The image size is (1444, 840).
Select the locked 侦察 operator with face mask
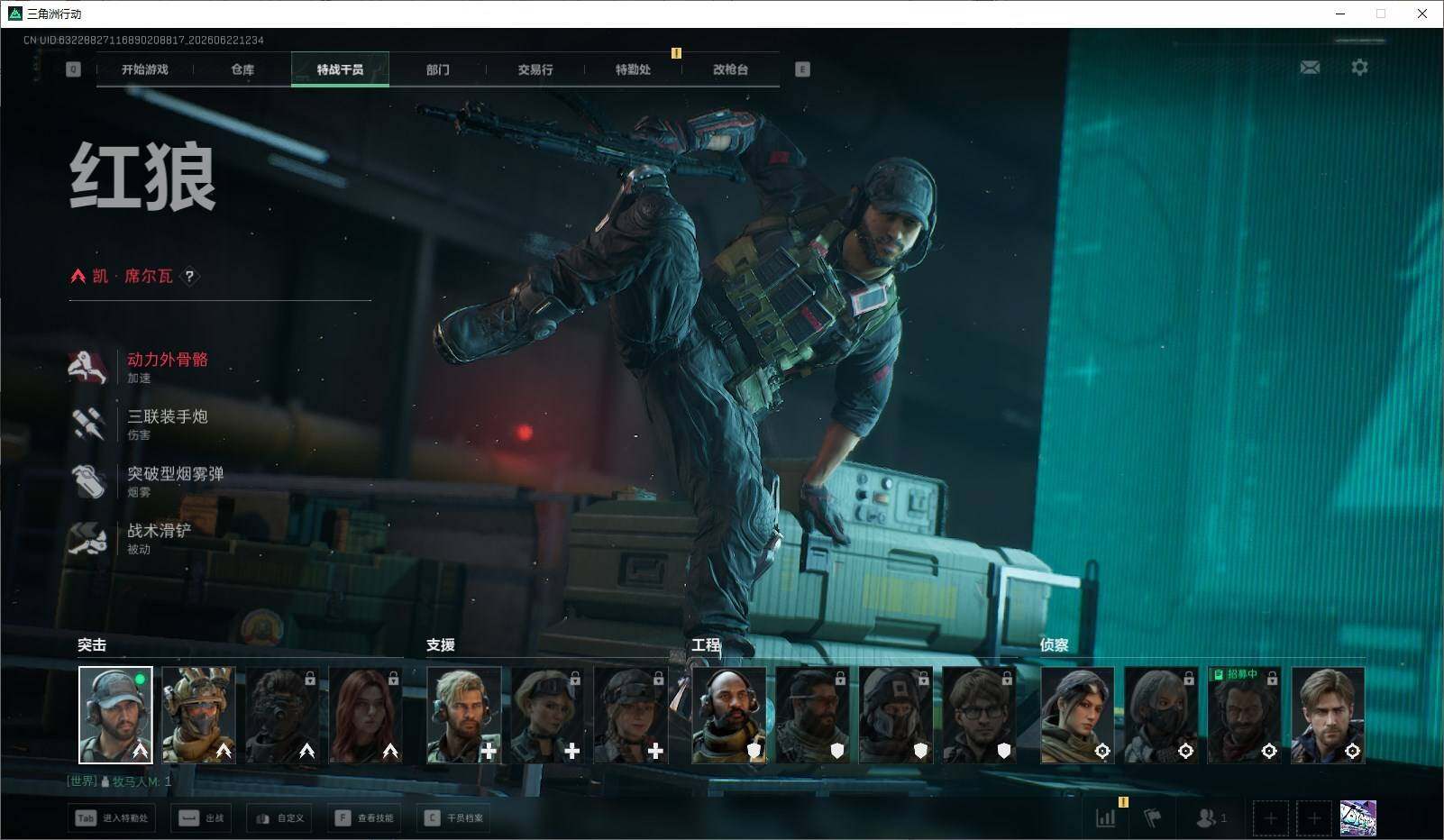tap(1161, 715)
